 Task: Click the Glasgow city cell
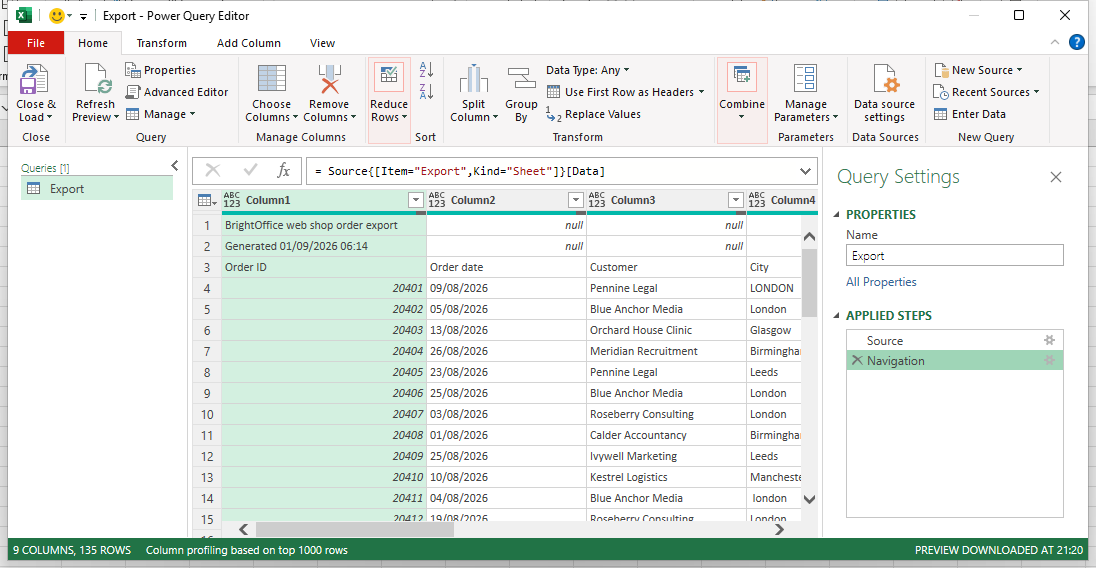pyautogui.click(x=773, y=330)
